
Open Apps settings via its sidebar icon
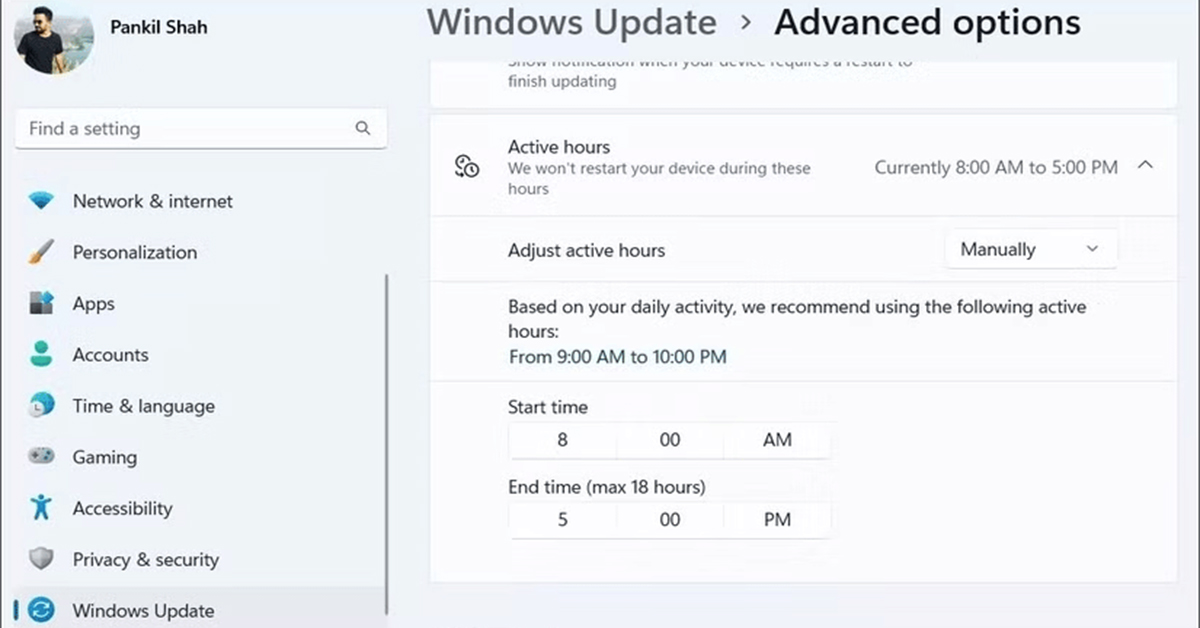[42, 303]
